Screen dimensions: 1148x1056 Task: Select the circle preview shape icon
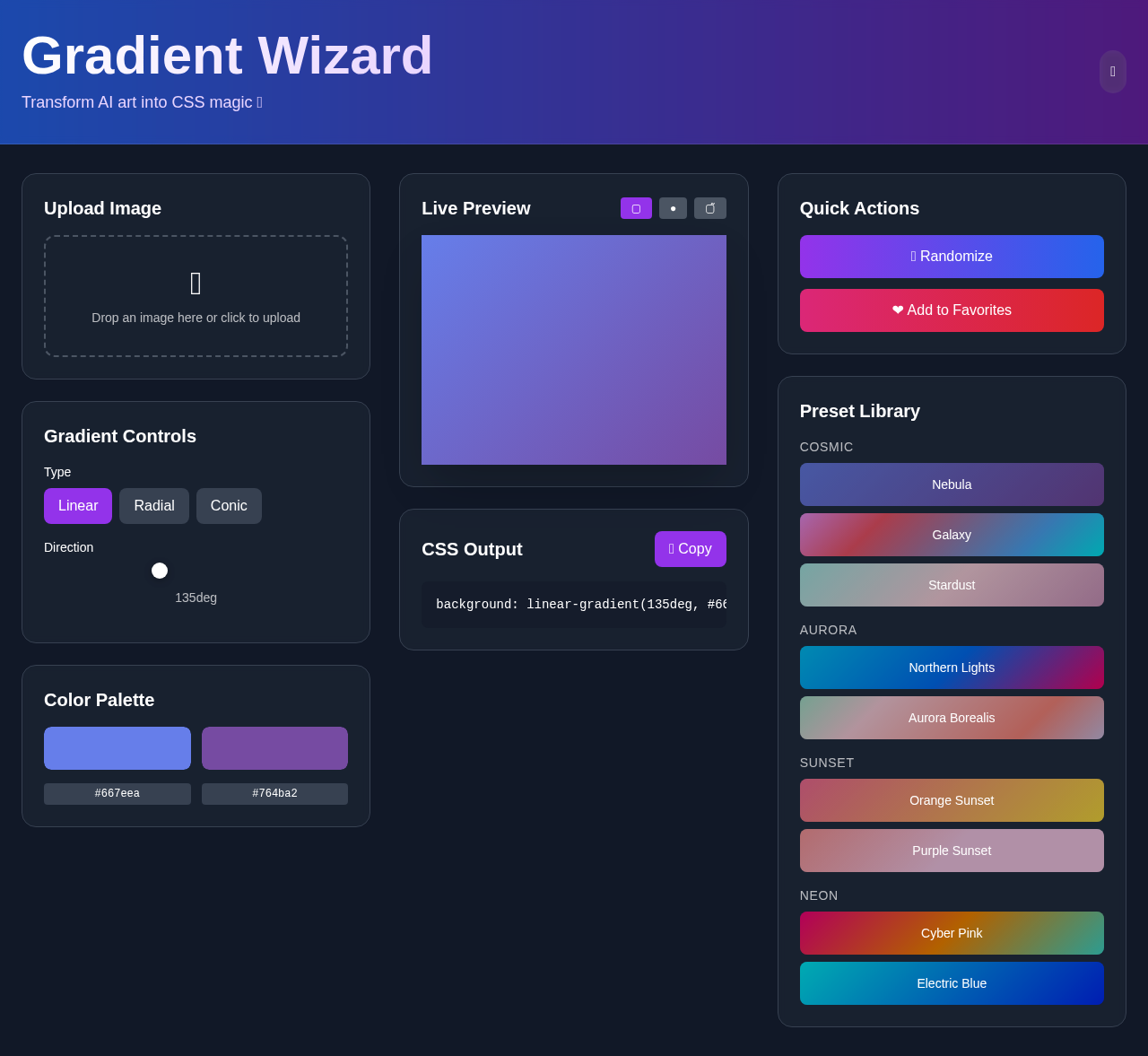[673, 207]
